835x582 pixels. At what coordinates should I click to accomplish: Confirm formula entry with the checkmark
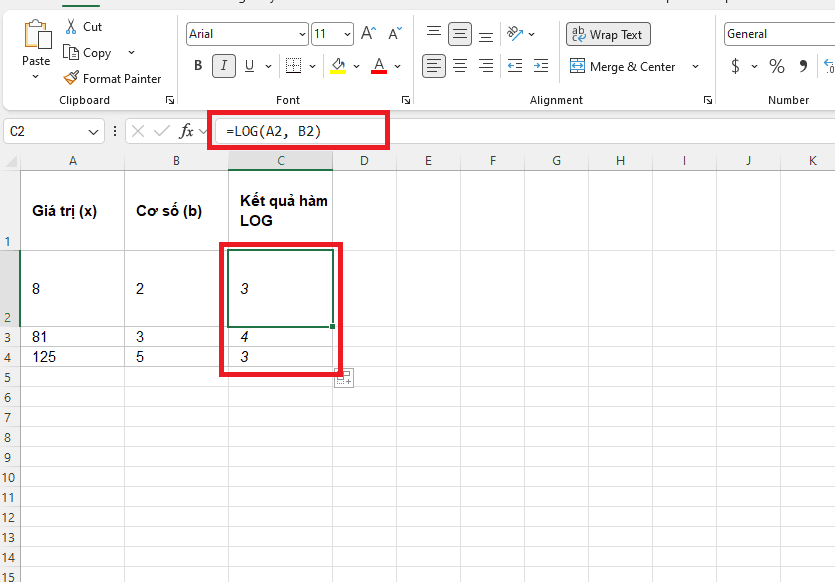pyautogui.click(x=162, y=131)
